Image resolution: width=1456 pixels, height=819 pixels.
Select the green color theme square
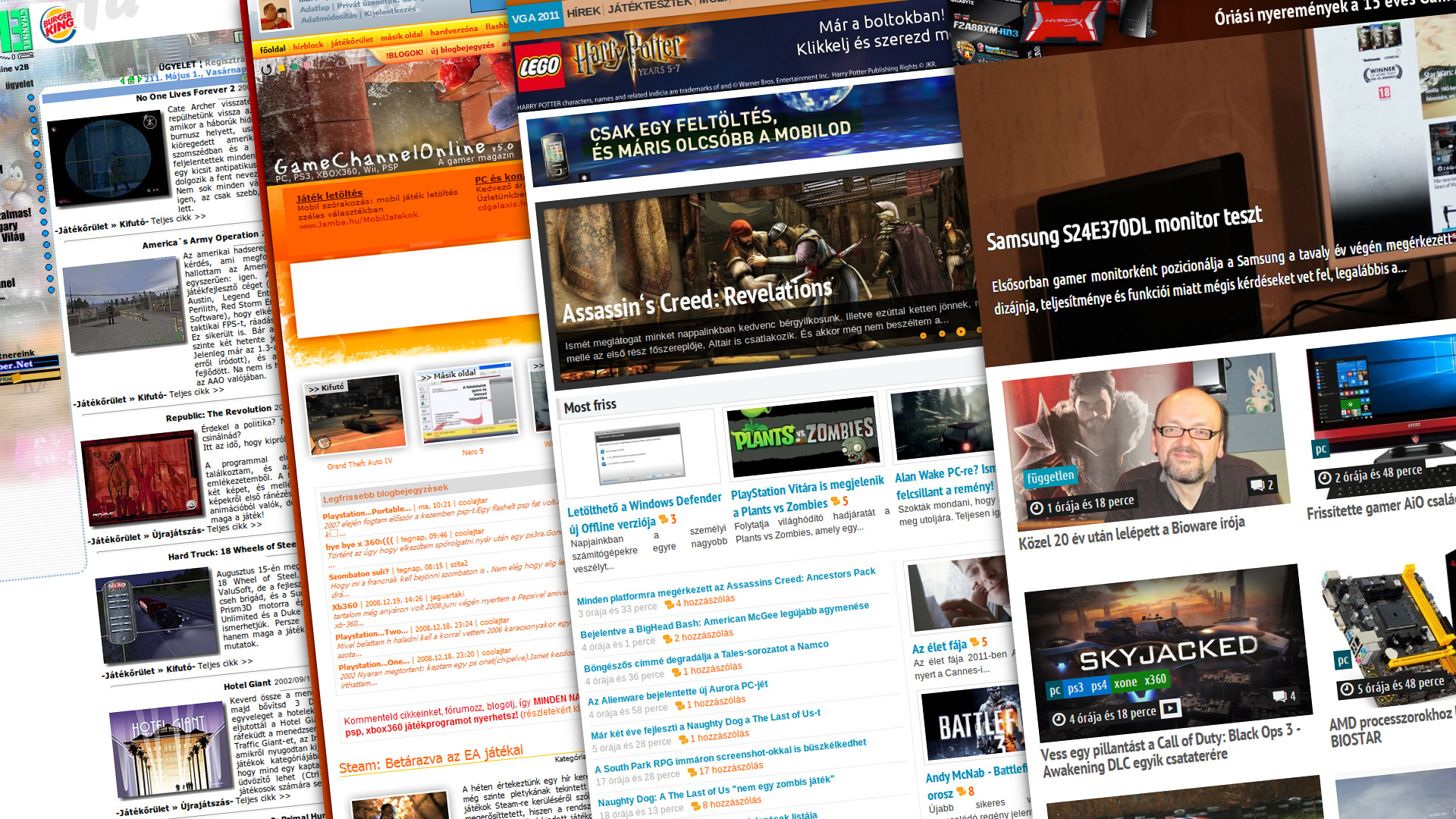point(295,67)
